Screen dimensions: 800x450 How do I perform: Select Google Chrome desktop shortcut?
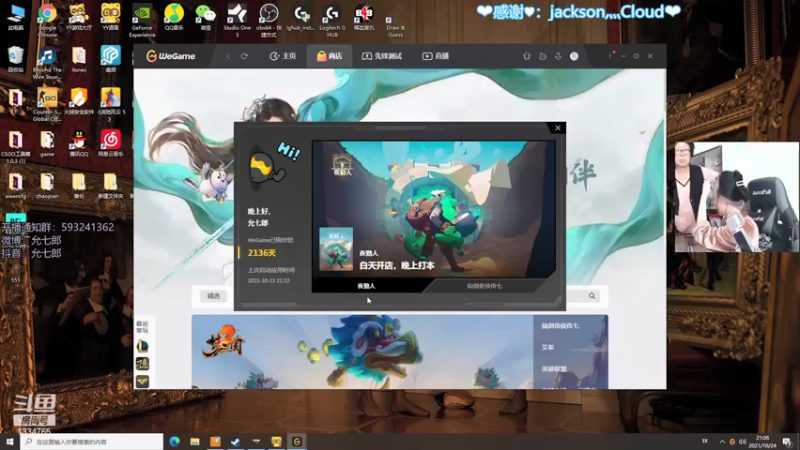click(47, 20)
